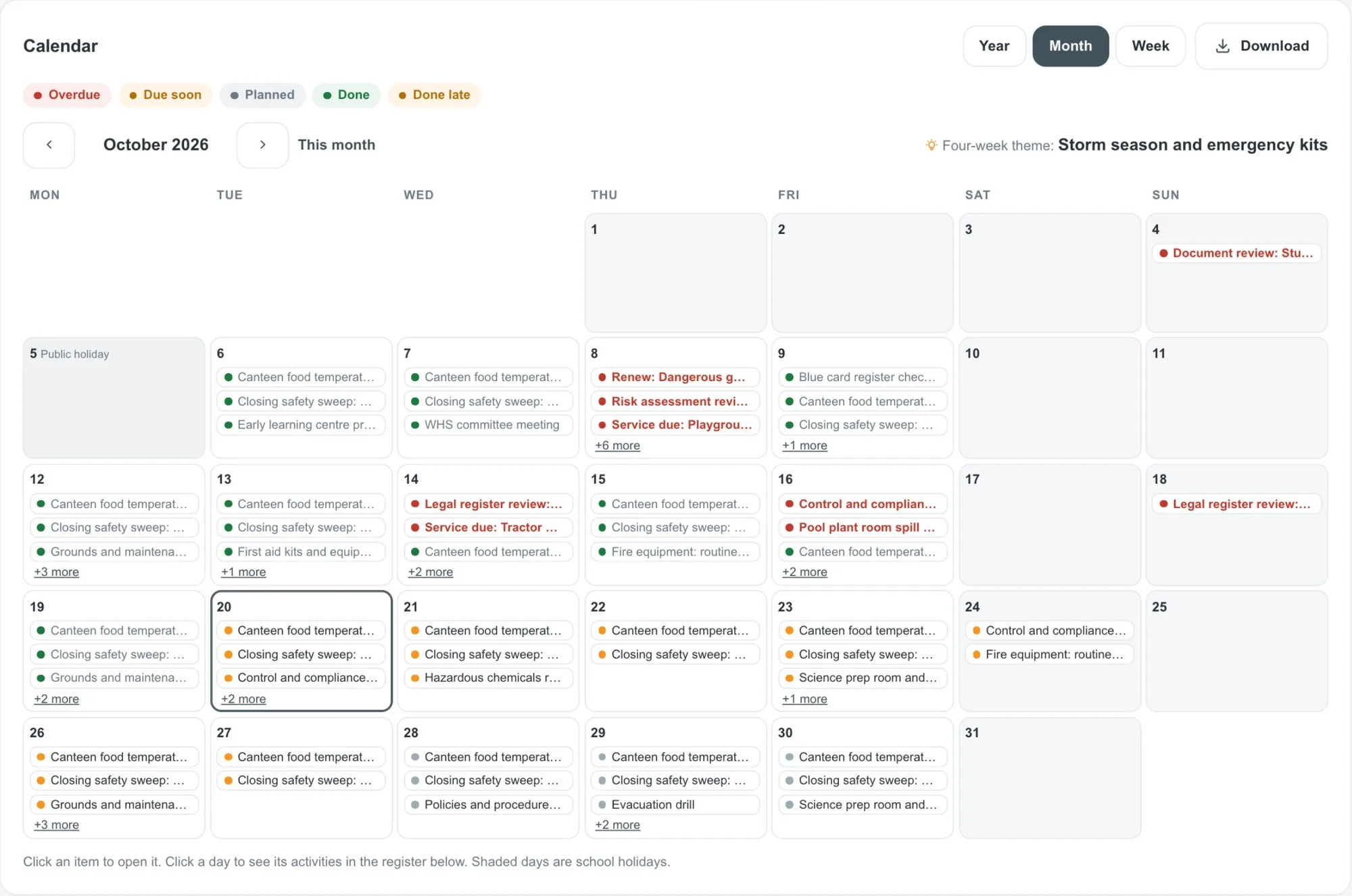Open Service due: Playgrou... item on October 8
Image resolution: width=1352 pixels, height=896 pixels.
pyautogui.click(x=675, y=425)
